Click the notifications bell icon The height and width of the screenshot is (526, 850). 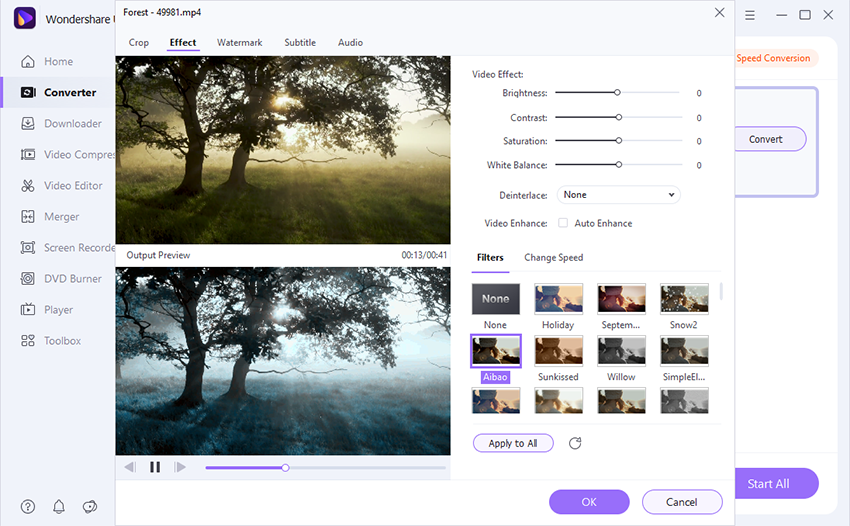59,507
